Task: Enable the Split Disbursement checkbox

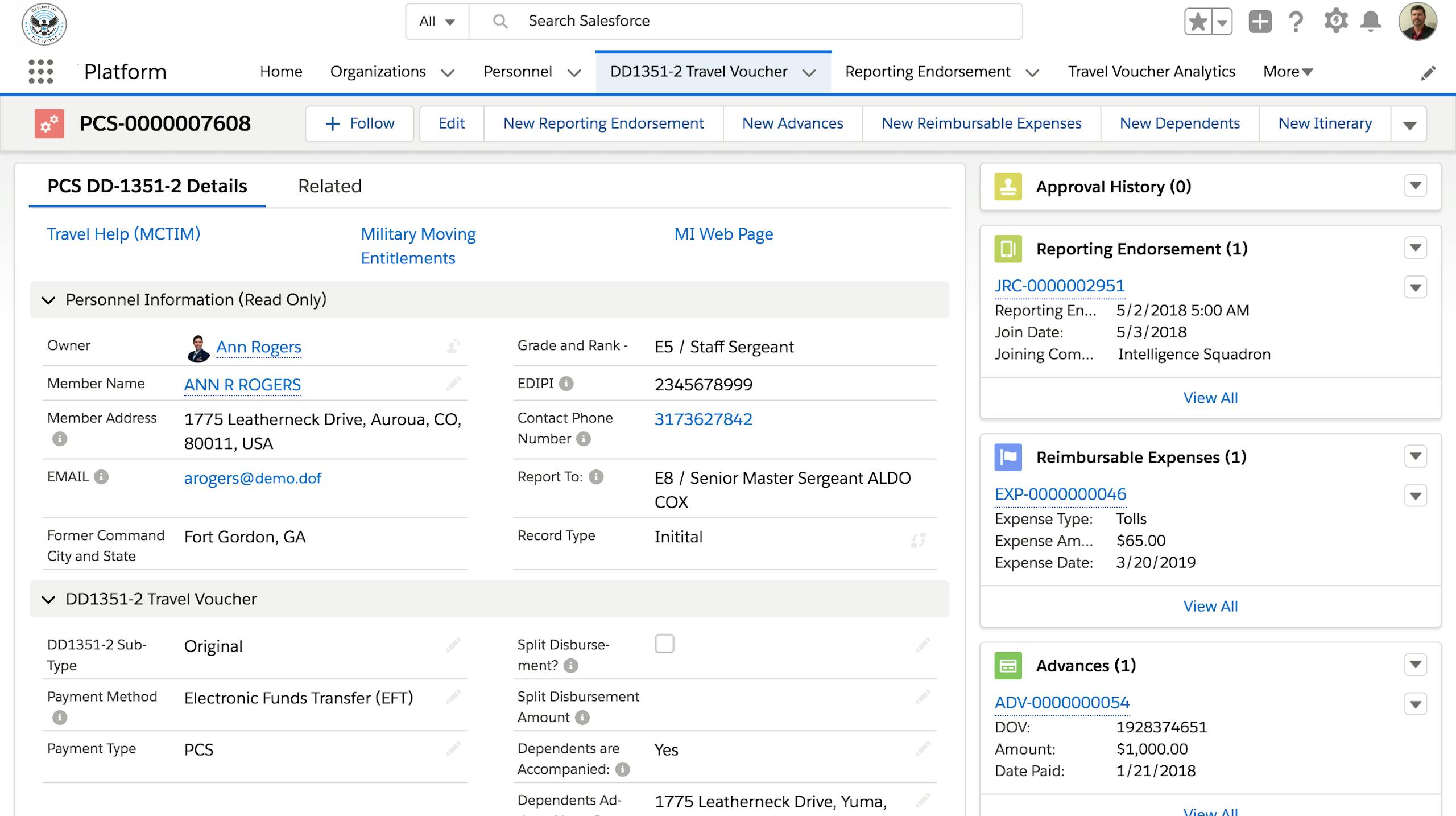Action: coord(664,644)
